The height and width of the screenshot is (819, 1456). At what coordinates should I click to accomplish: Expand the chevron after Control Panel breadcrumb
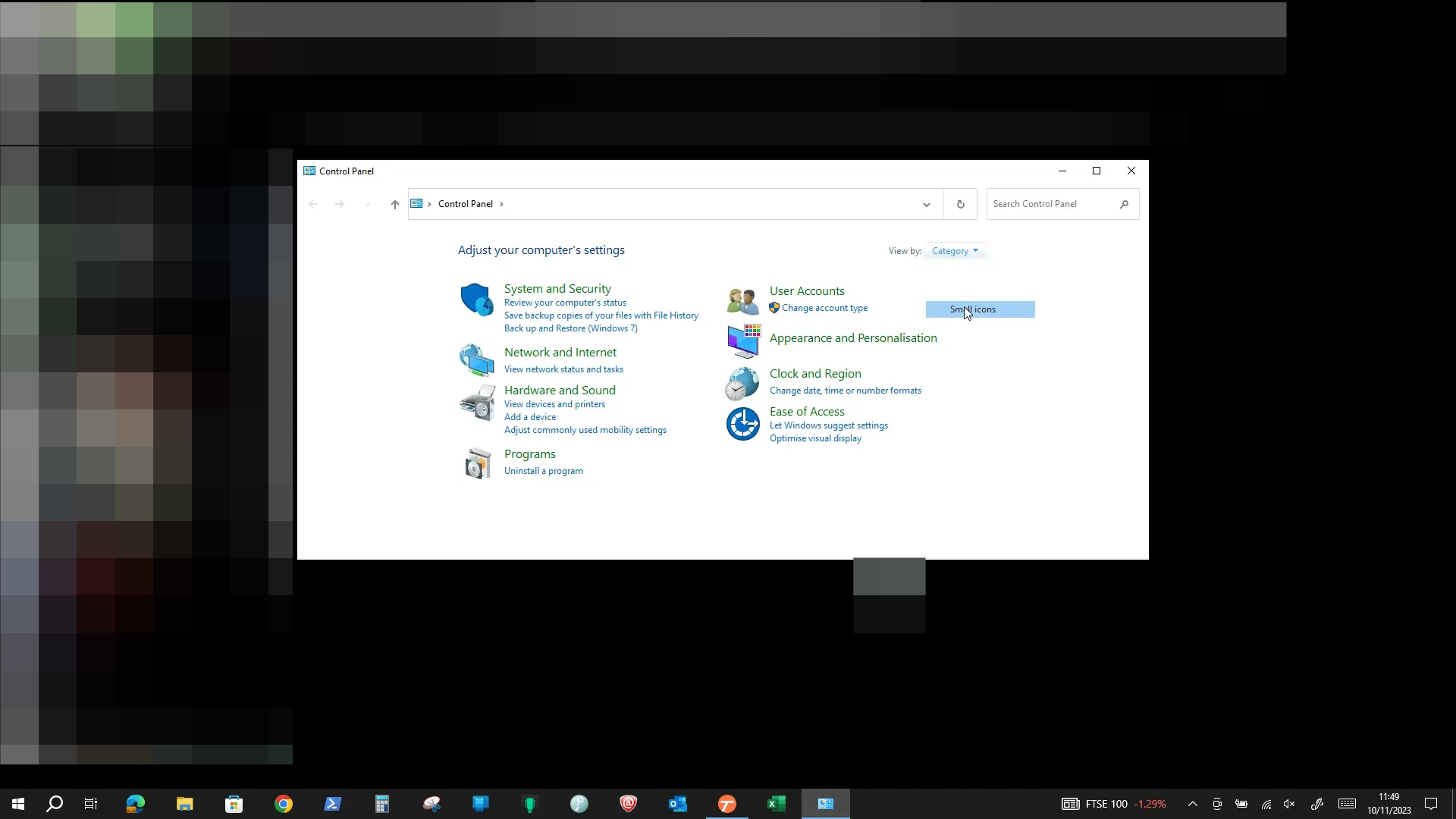pos(501,204)
